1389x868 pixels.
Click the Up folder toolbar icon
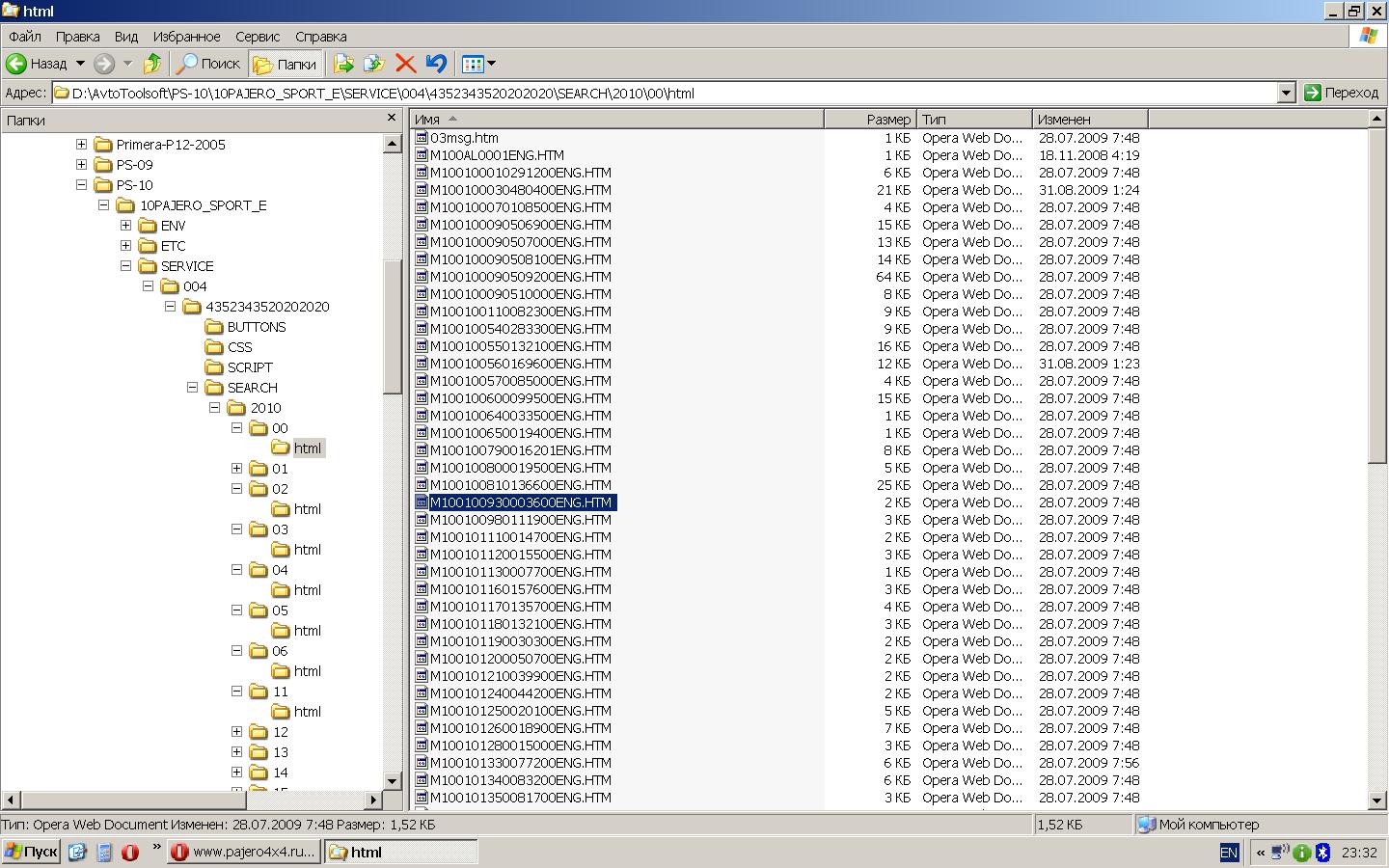point(151,64)
